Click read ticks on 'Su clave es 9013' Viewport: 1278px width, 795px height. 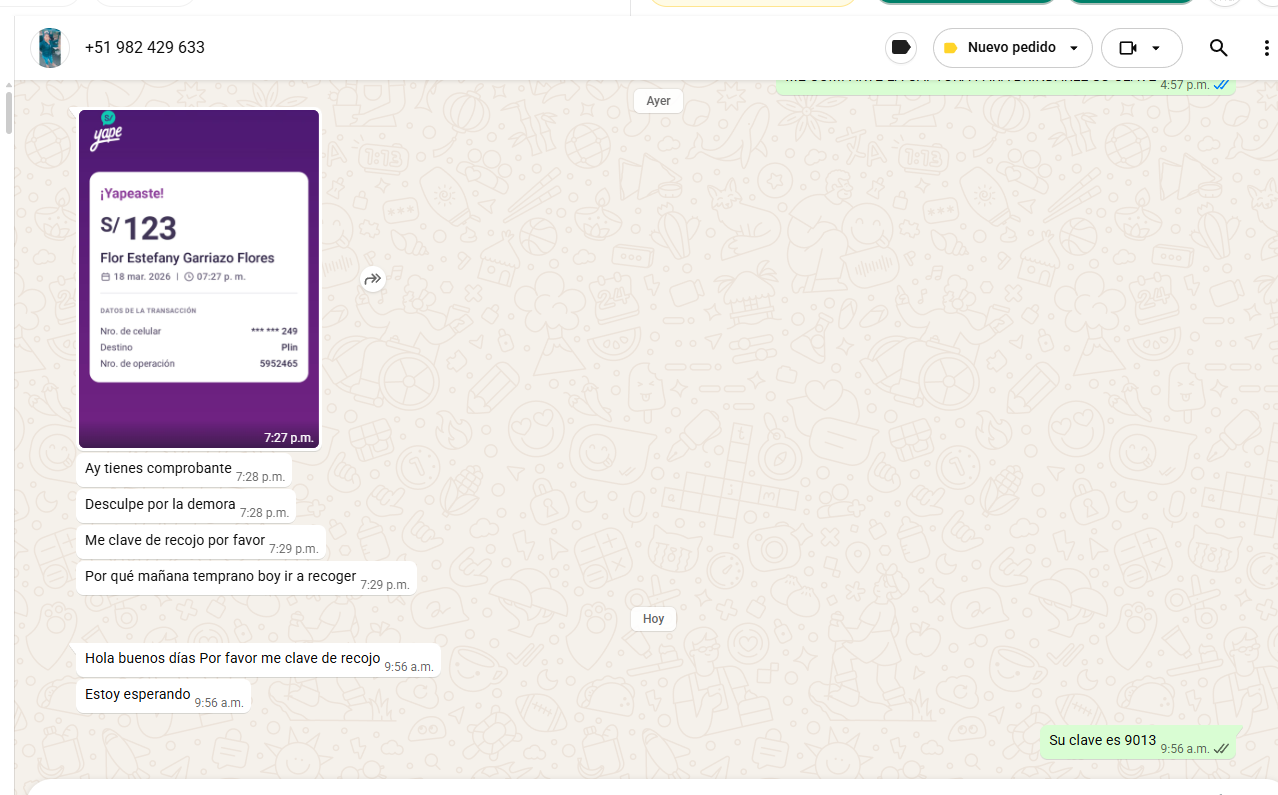1221,748
